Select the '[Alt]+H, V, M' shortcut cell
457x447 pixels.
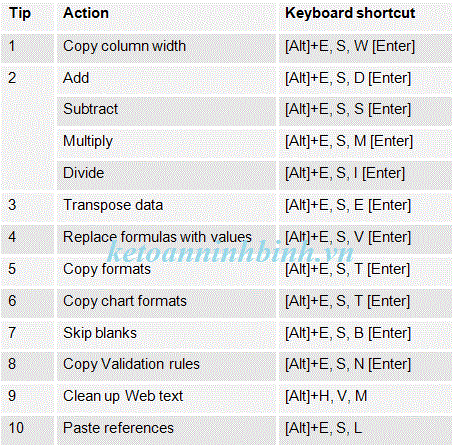click(365, 398)
